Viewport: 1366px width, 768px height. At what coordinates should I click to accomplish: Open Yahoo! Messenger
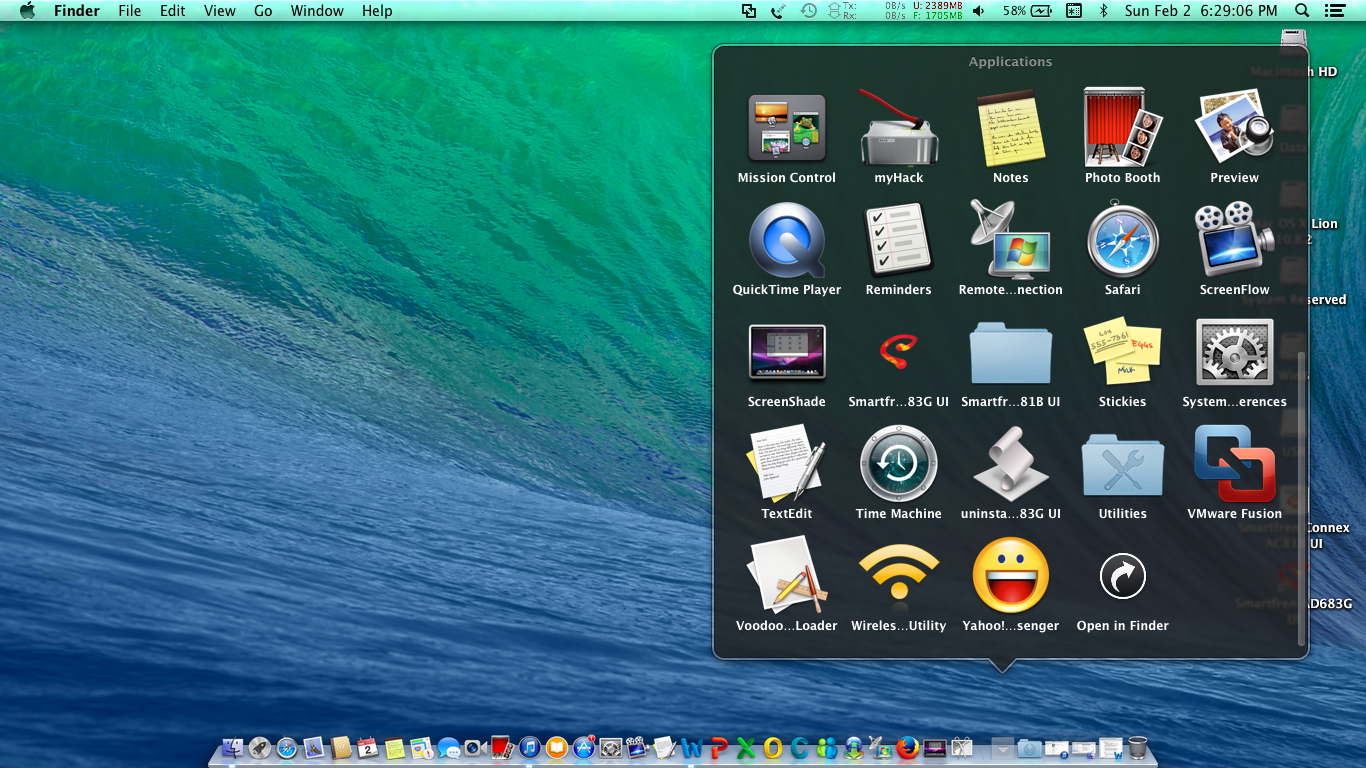tap(1011, 576)
